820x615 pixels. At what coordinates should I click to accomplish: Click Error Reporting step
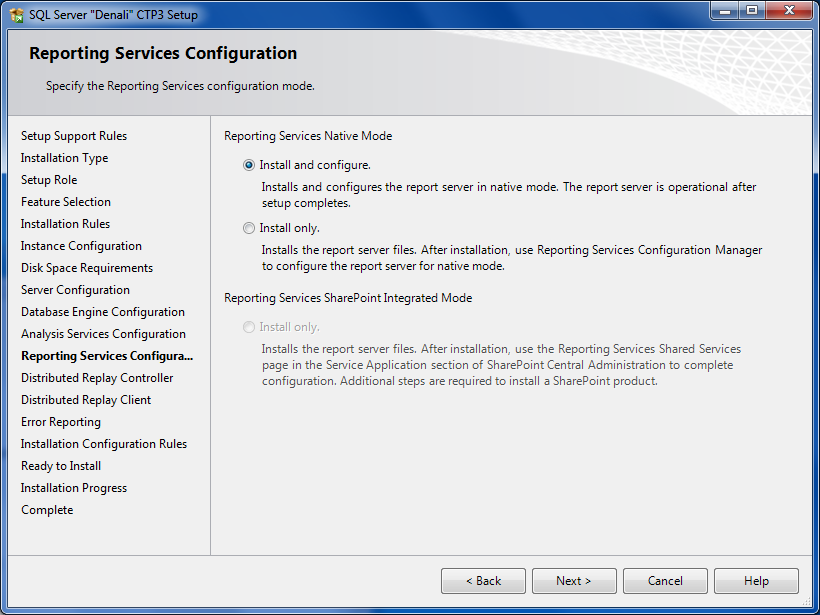tap(61, 422)
